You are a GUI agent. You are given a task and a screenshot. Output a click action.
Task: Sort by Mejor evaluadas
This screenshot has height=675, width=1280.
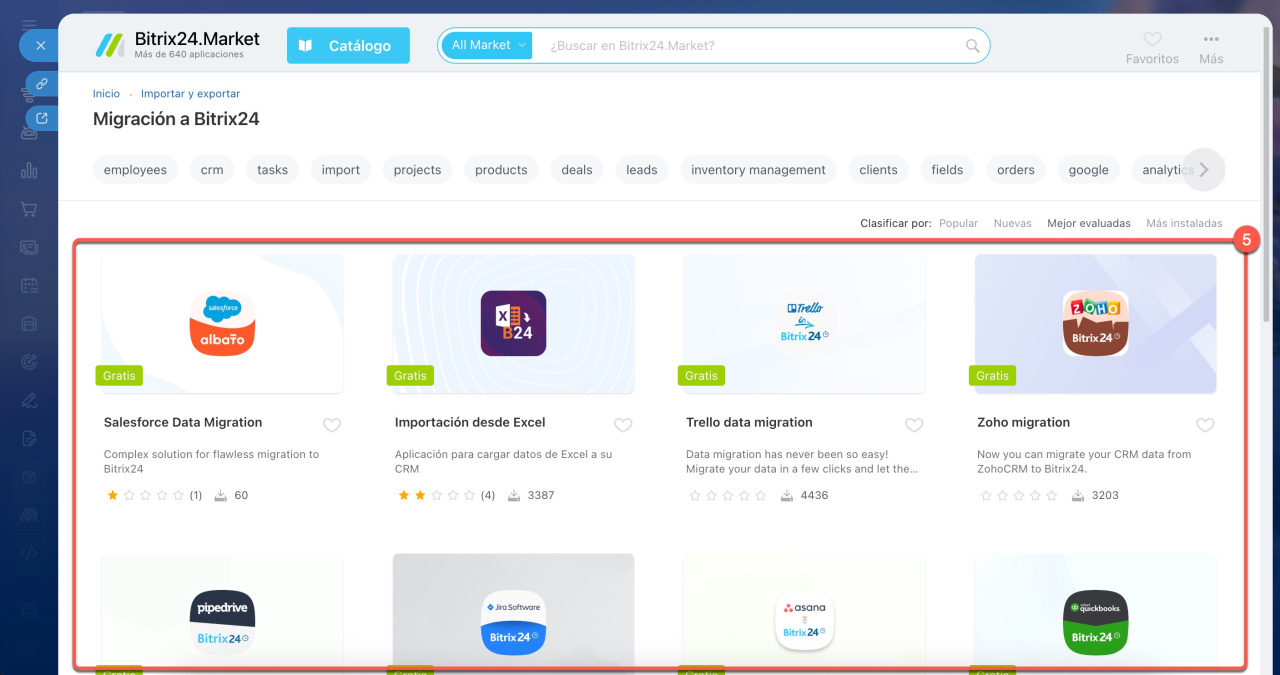pos(1088,223)
